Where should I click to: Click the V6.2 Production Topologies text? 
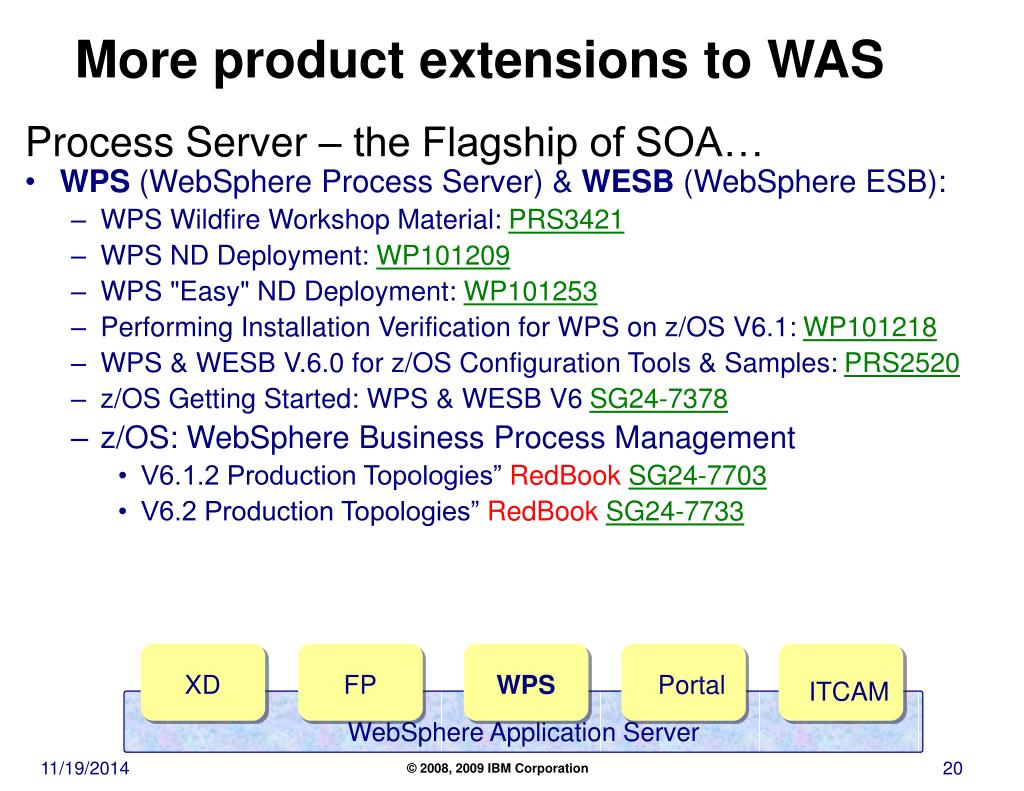click(310, 511)
